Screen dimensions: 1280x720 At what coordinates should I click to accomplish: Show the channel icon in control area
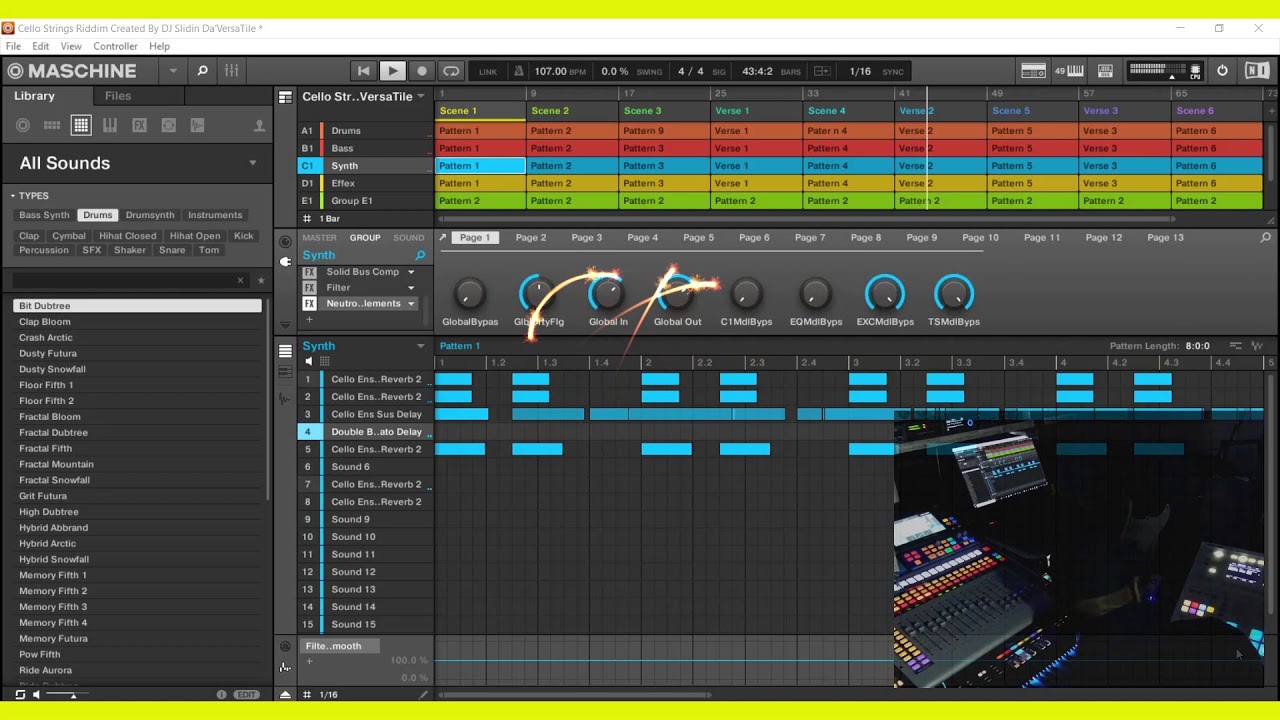click(285, 242)
